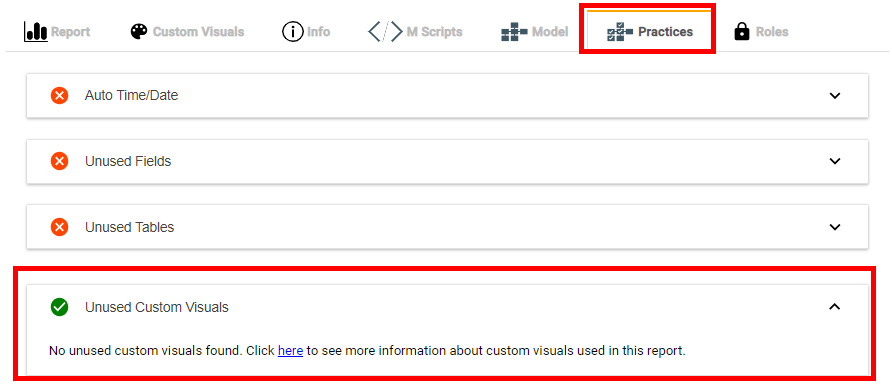Click the Info circle icon
This screenshot has height=384, width=892.
[292, 32]
